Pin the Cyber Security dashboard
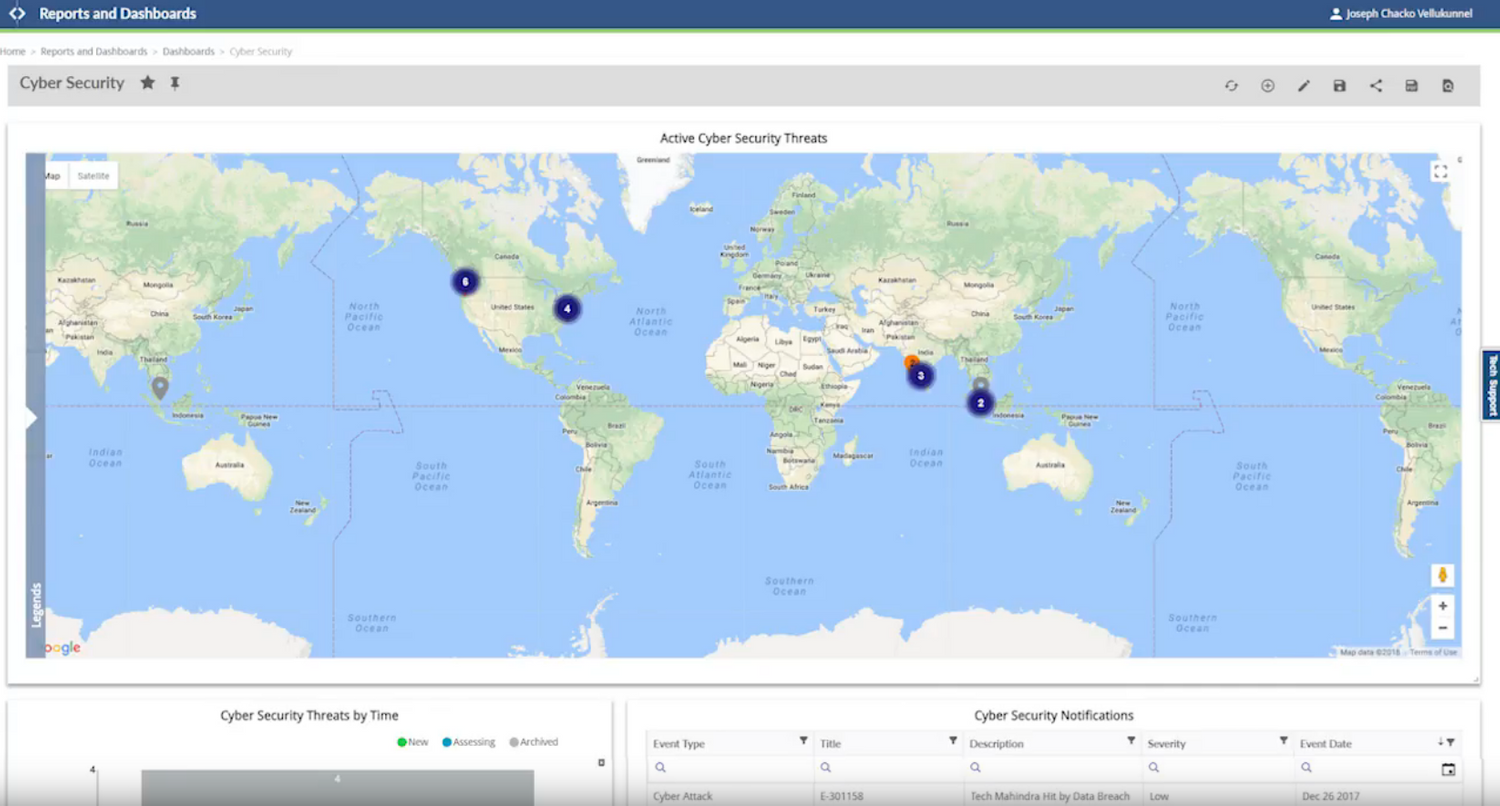The height and width of the screenshot is (806, 1500). (x=175, y=83)
